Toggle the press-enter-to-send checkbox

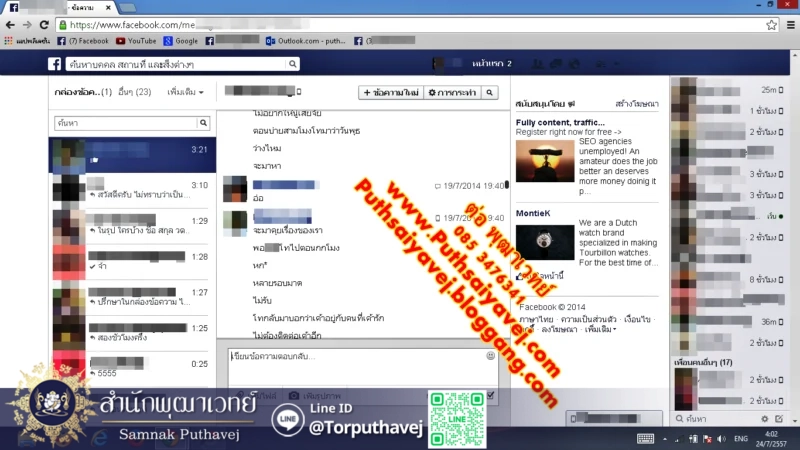(490, 396)
